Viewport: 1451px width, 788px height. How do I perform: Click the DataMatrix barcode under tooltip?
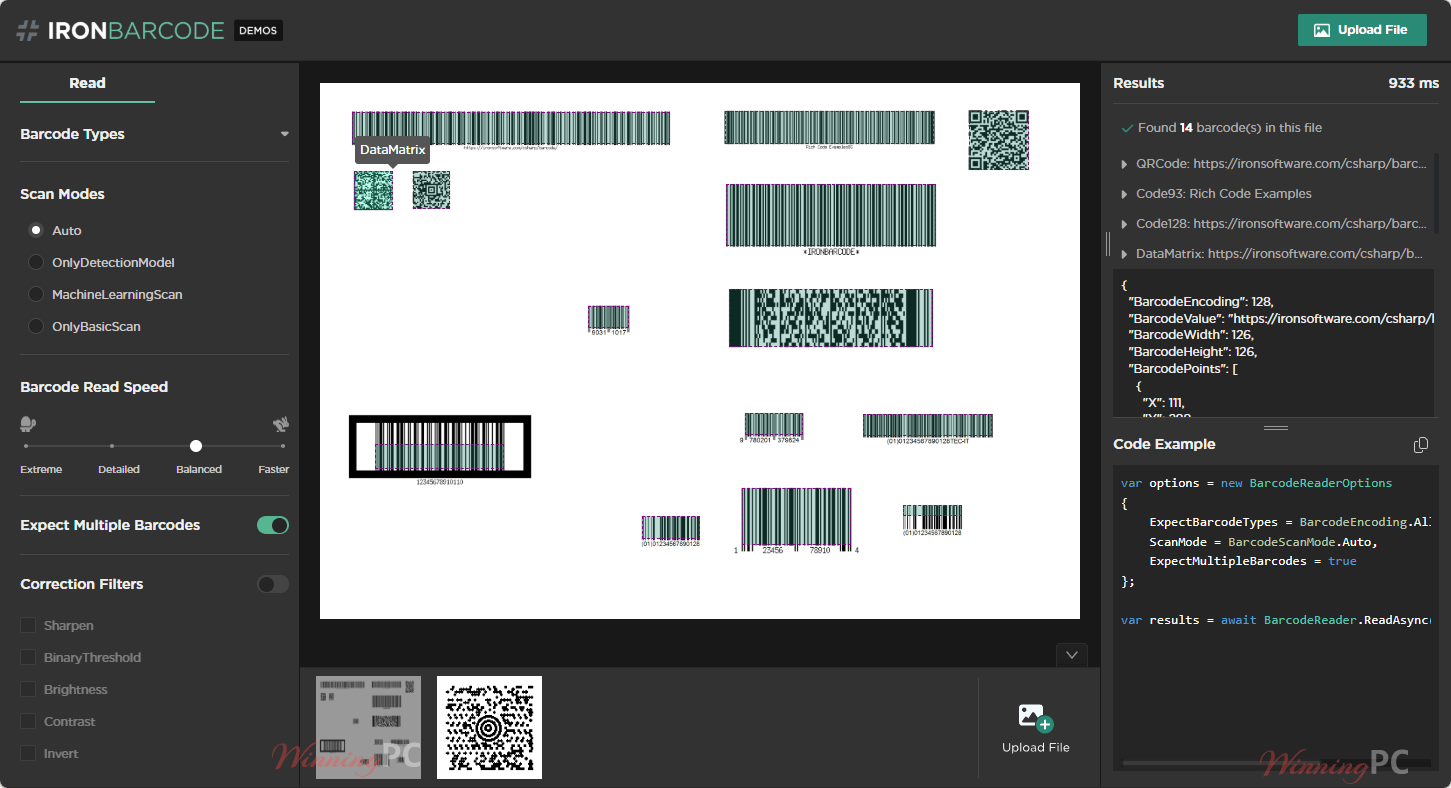pyautogui.click(x=373, y=190)
